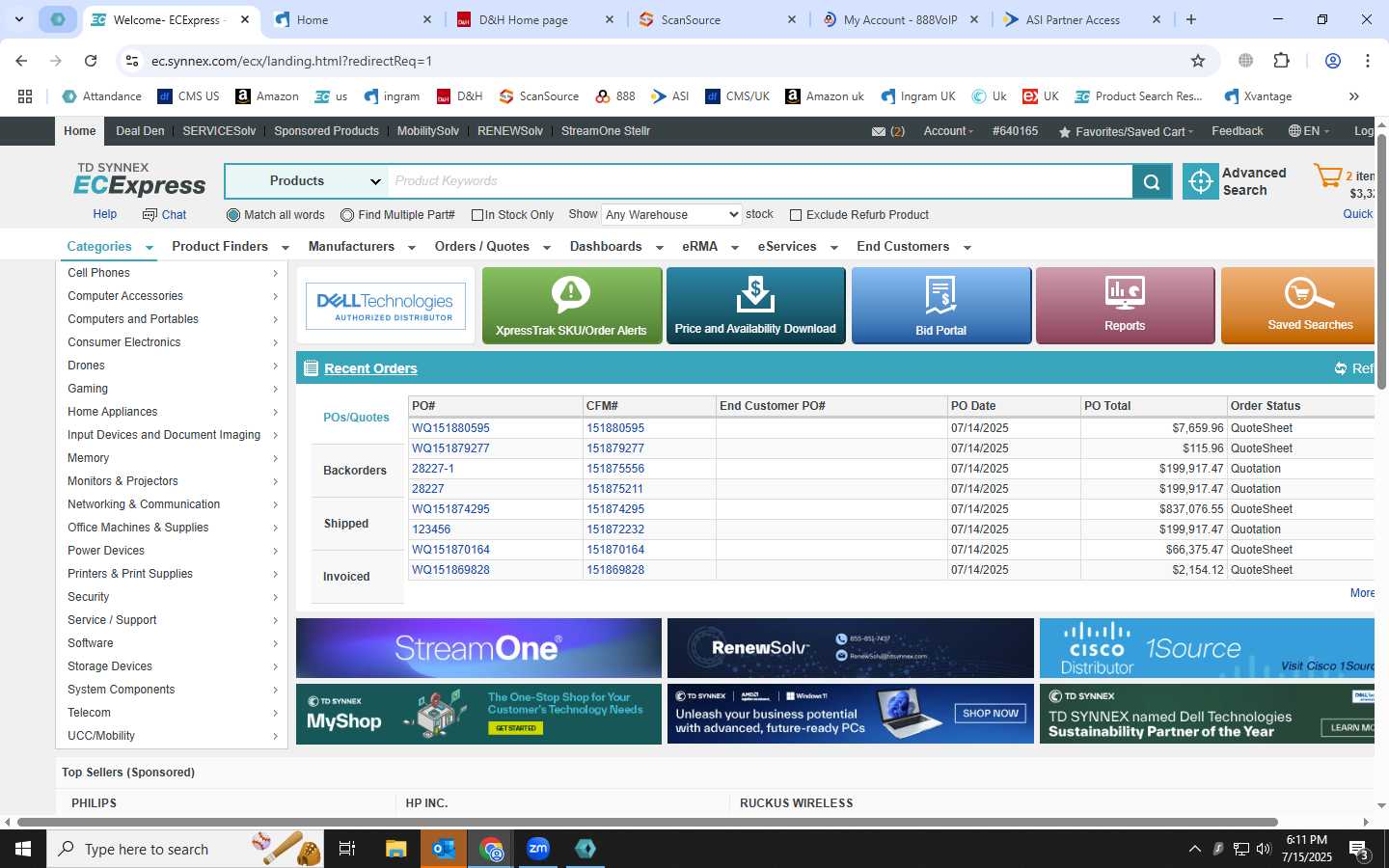Click the Help link
The image size is (1389, 868).
(x=105, y=214)
